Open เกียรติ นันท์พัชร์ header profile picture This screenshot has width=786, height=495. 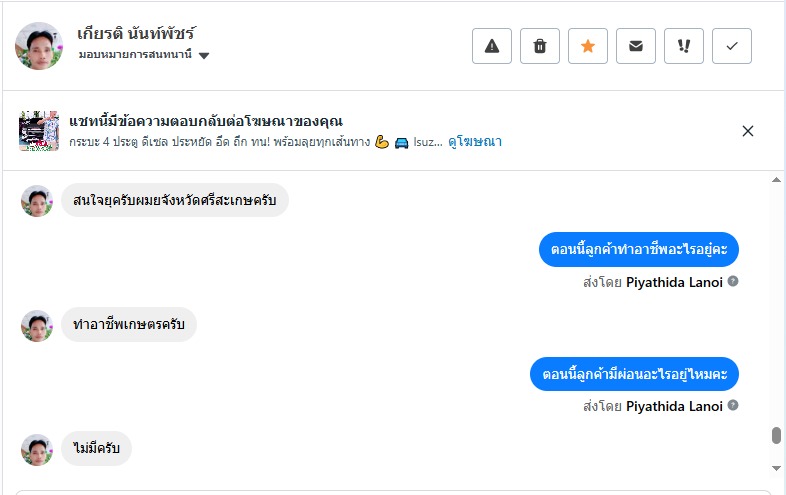39,46
